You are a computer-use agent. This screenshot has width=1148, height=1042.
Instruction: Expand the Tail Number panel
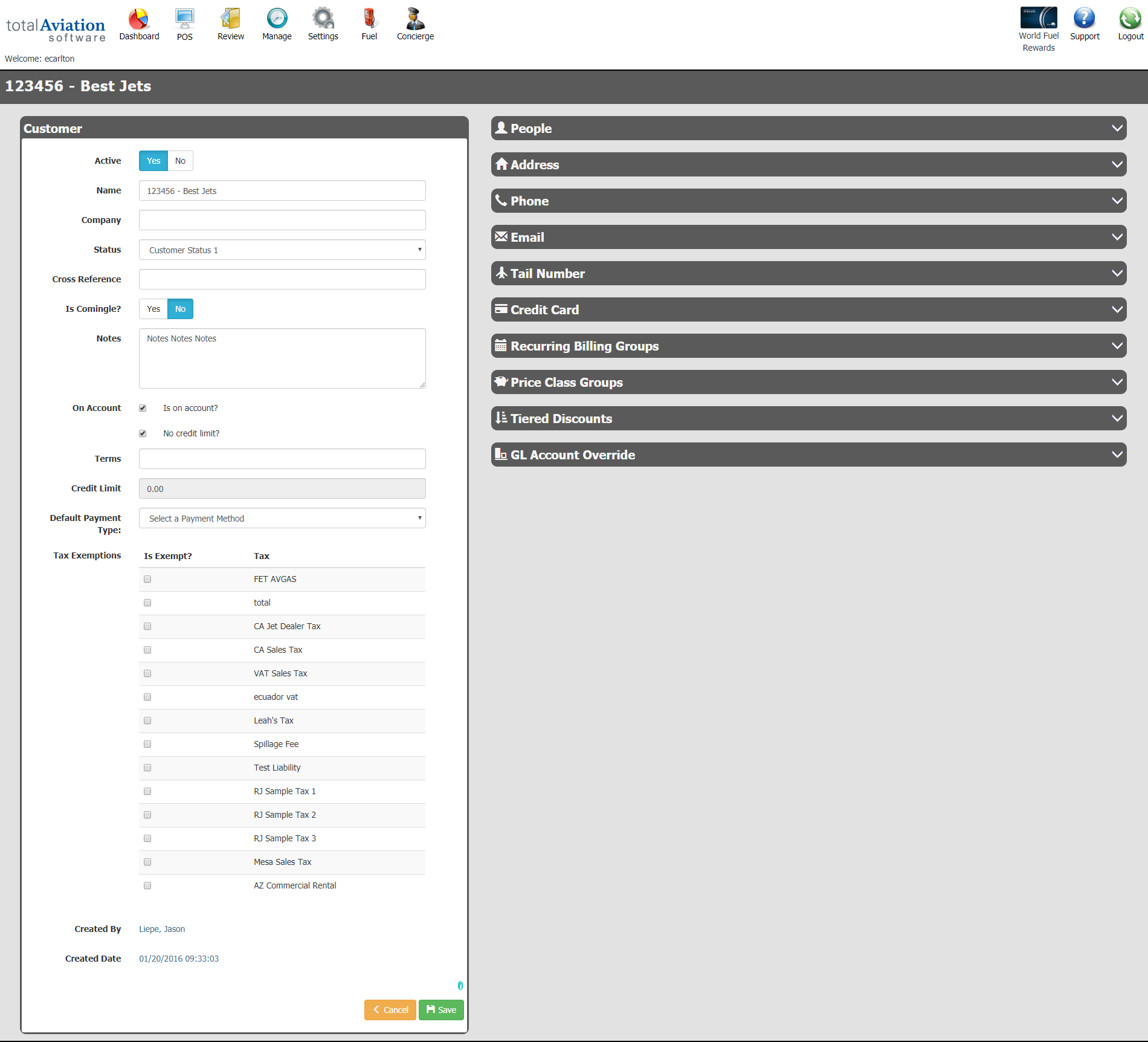point(808,273)
